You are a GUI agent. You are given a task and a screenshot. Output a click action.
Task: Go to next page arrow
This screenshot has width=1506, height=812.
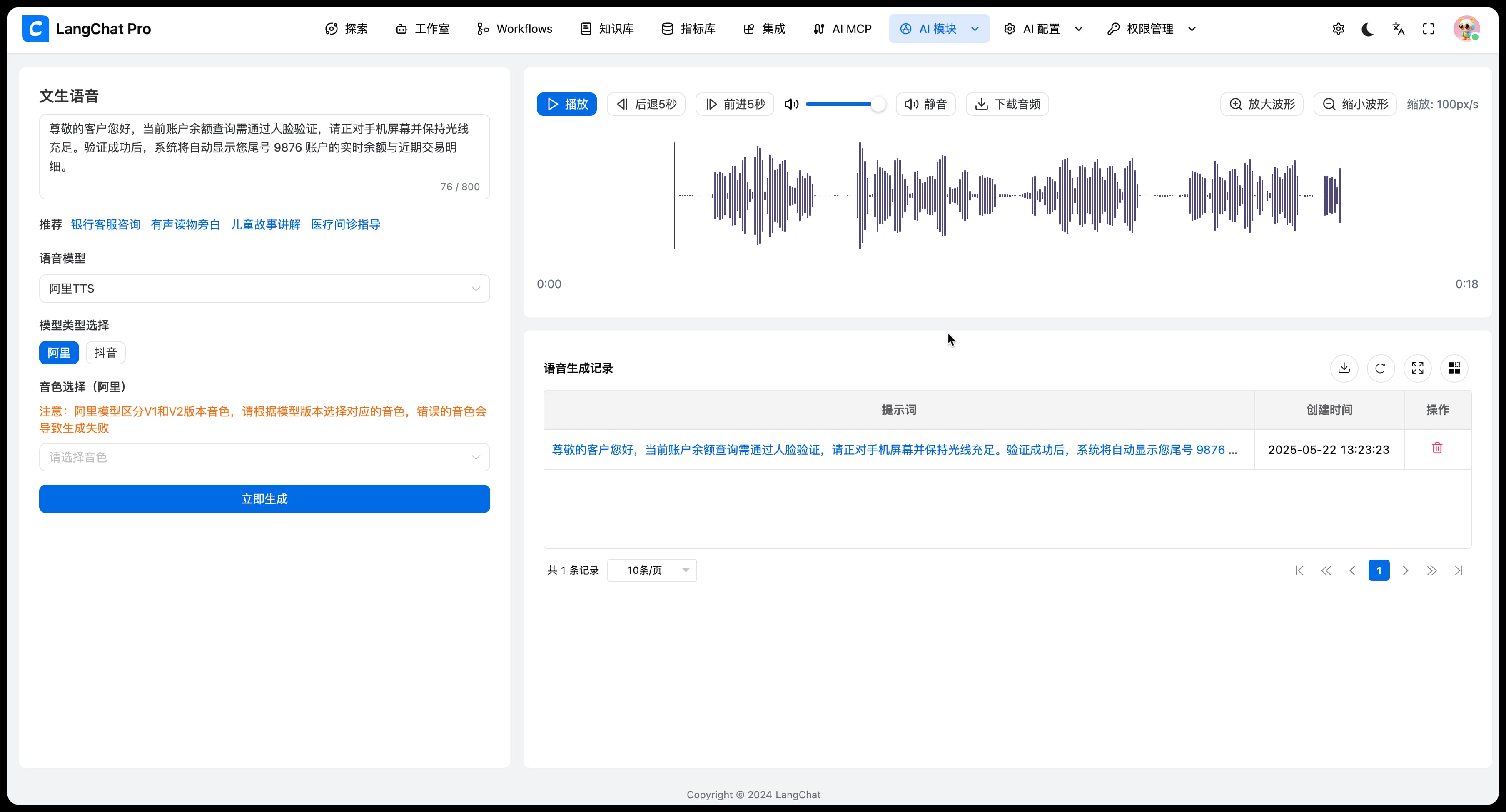[x=1406, y=570]
